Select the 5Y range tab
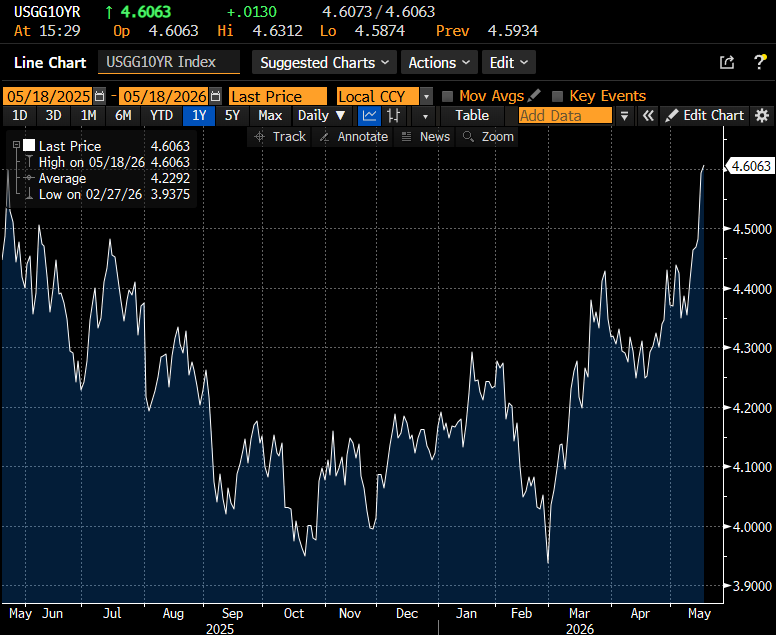 point(232,116)
